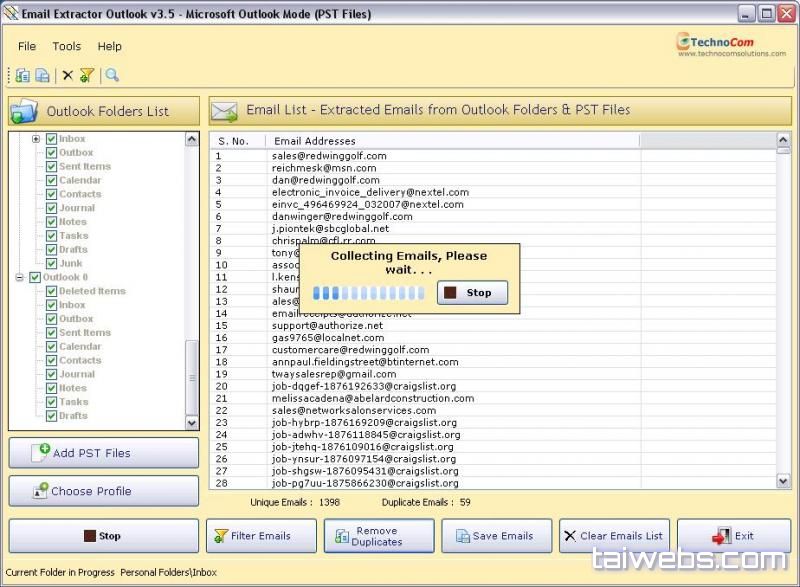
Task: Click the envelope icon beside Email List header
Action: point(224,111)
